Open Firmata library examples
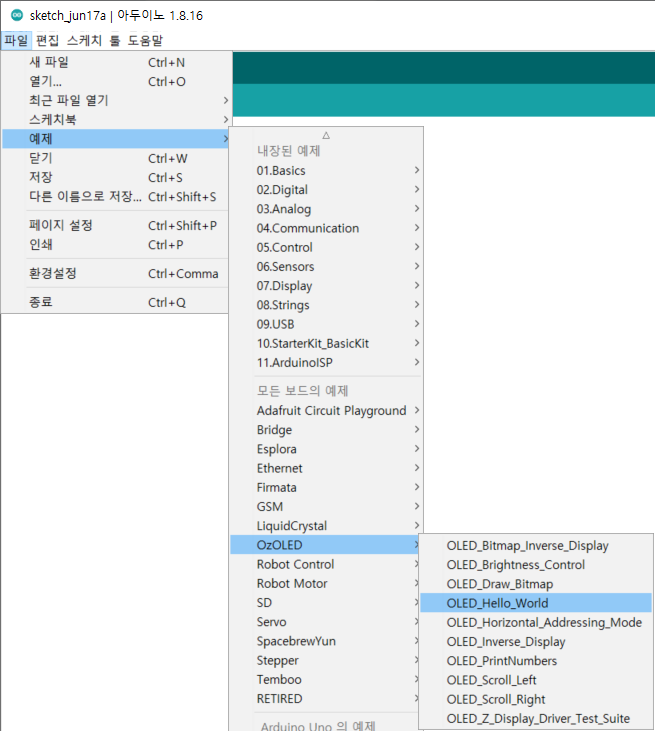This screenshot has height=731, width=655. pos(326,487)
